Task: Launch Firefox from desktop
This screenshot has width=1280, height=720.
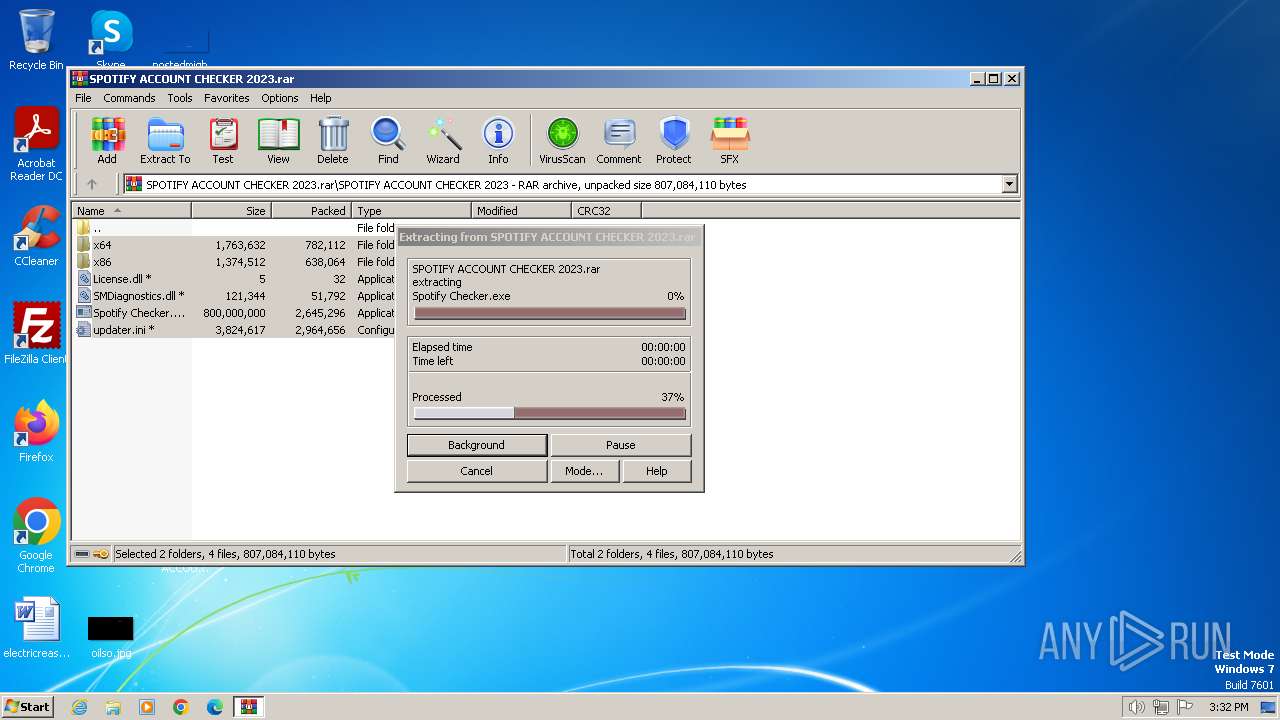Action: tap(36, 431)
